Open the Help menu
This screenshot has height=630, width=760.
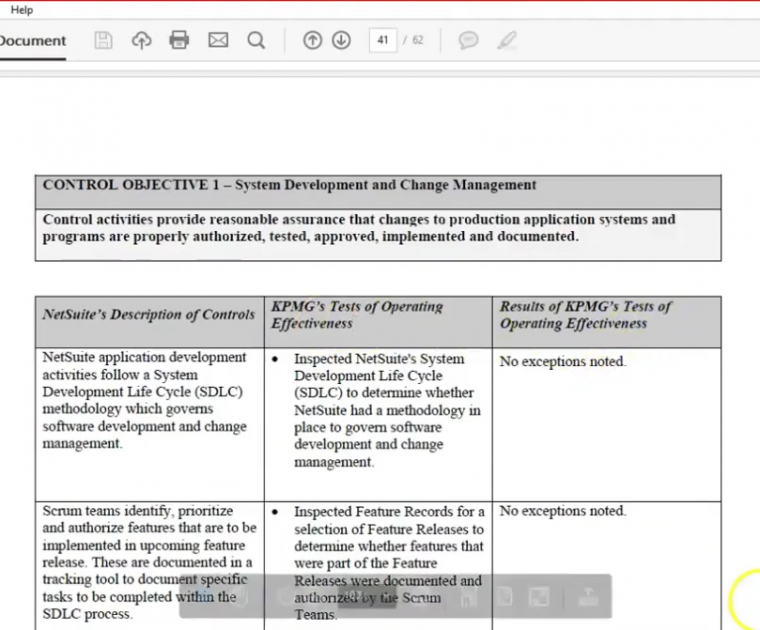tap(21, 9)
